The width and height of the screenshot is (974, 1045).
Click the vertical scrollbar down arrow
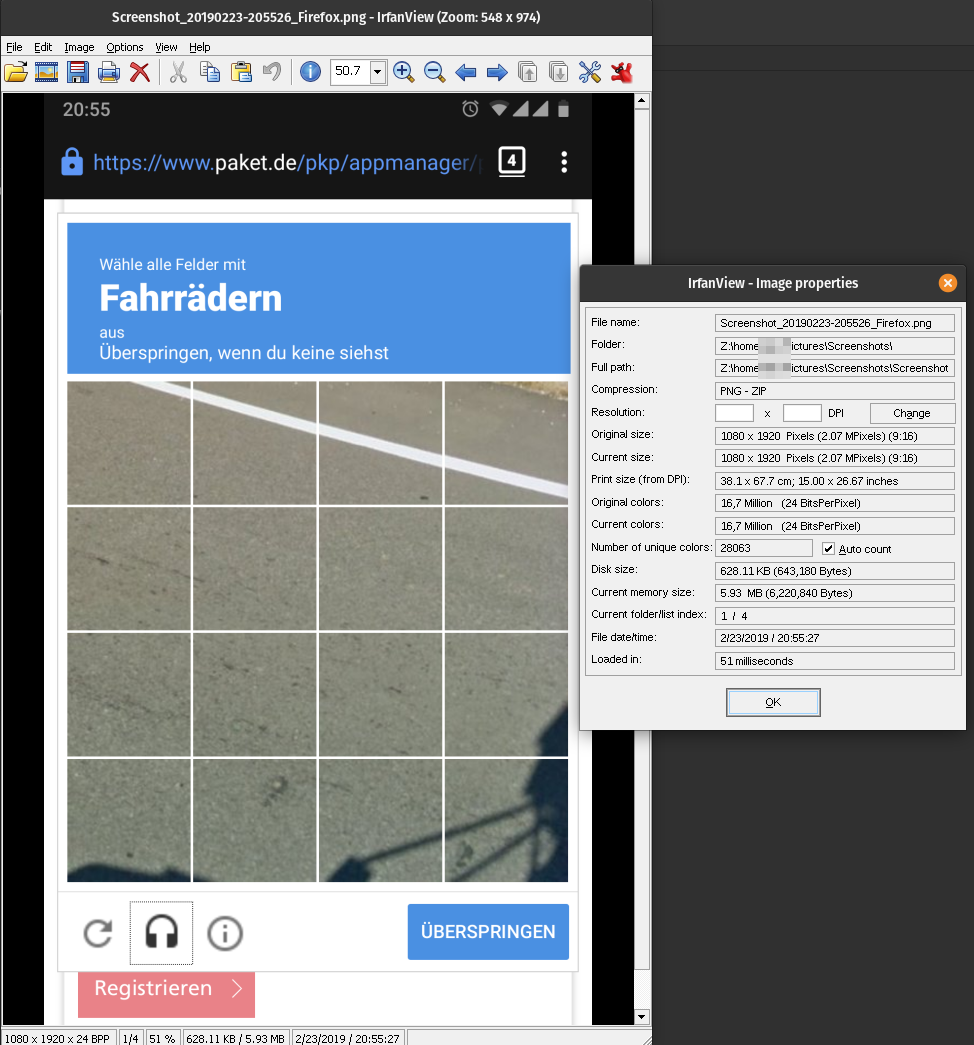(x=641, y=1017)
